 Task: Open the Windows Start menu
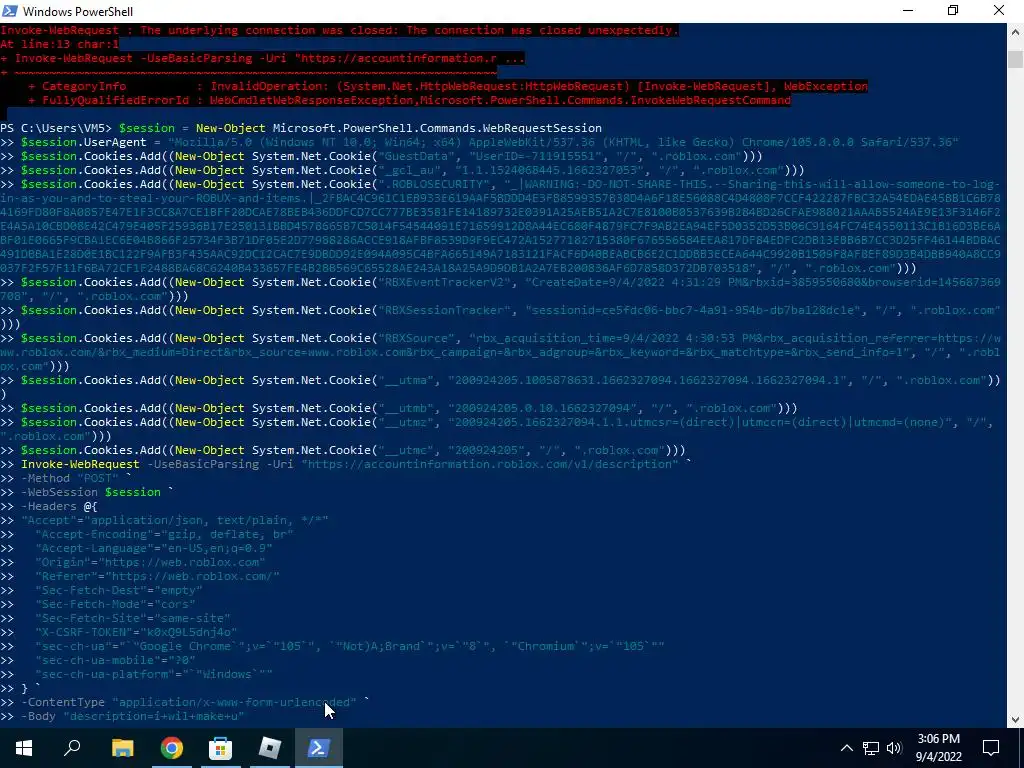point(24,748)
